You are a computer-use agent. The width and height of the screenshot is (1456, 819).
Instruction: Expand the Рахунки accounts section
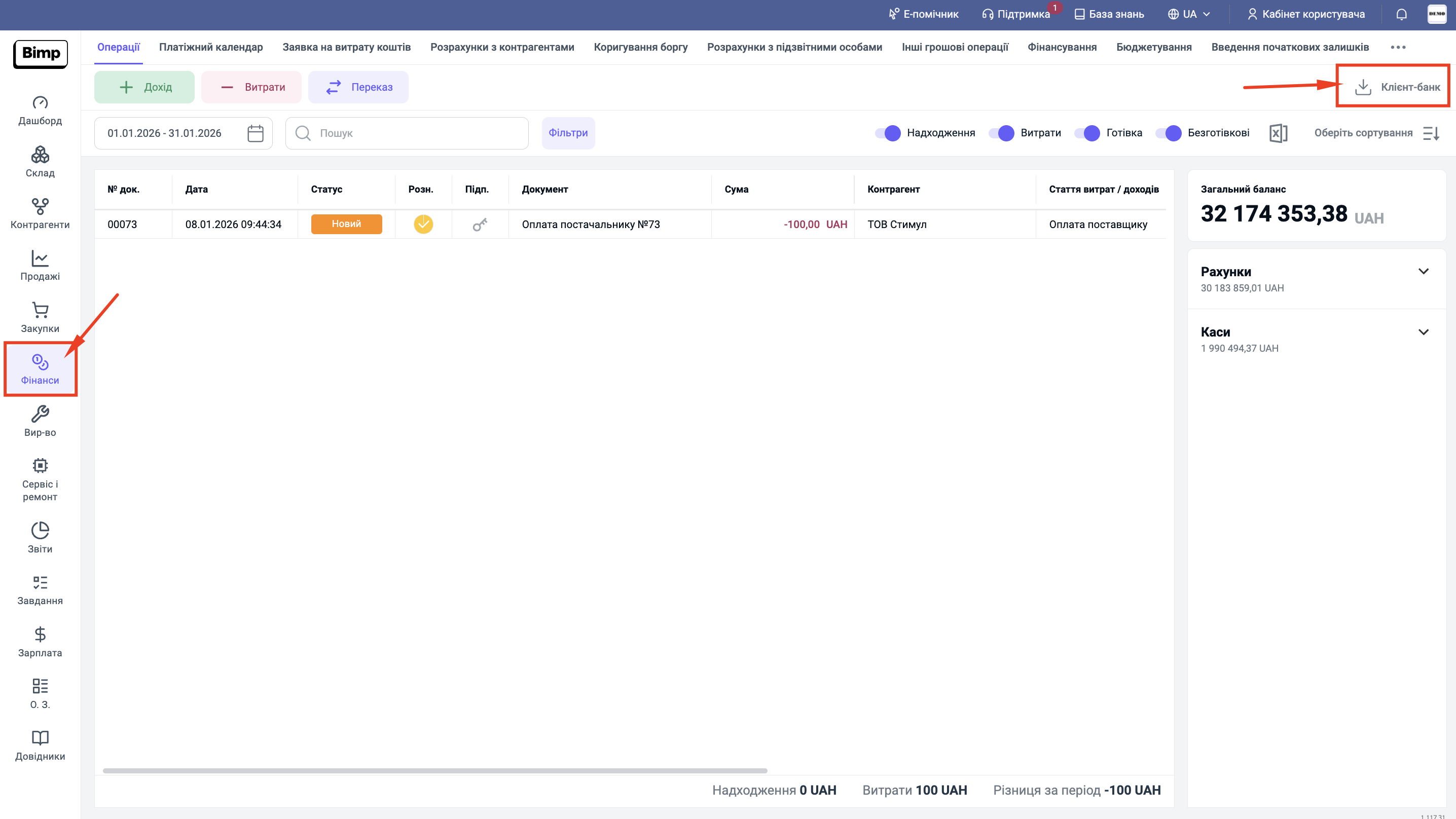click(1423, 272)
